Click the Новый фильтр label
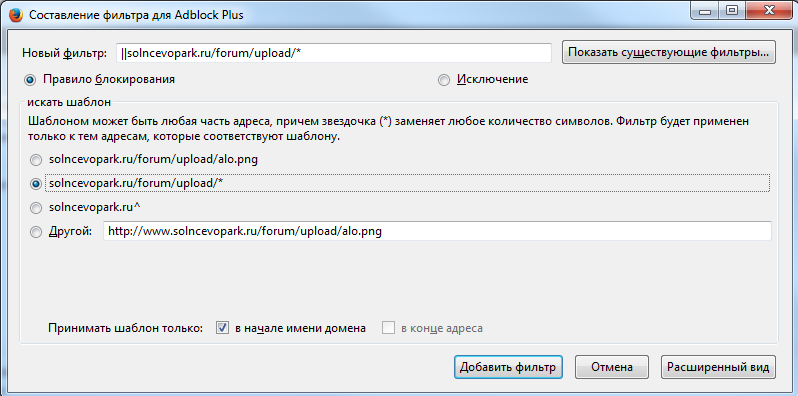This screenshot has width=798, height=396. pos(65,53)
